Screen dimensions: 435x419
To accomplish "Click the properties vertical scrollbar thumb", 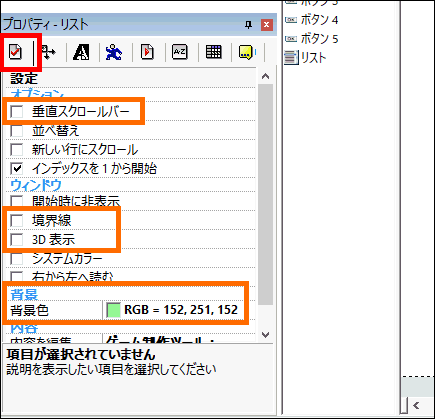I will pyautogui.click(x=265, y=194).
